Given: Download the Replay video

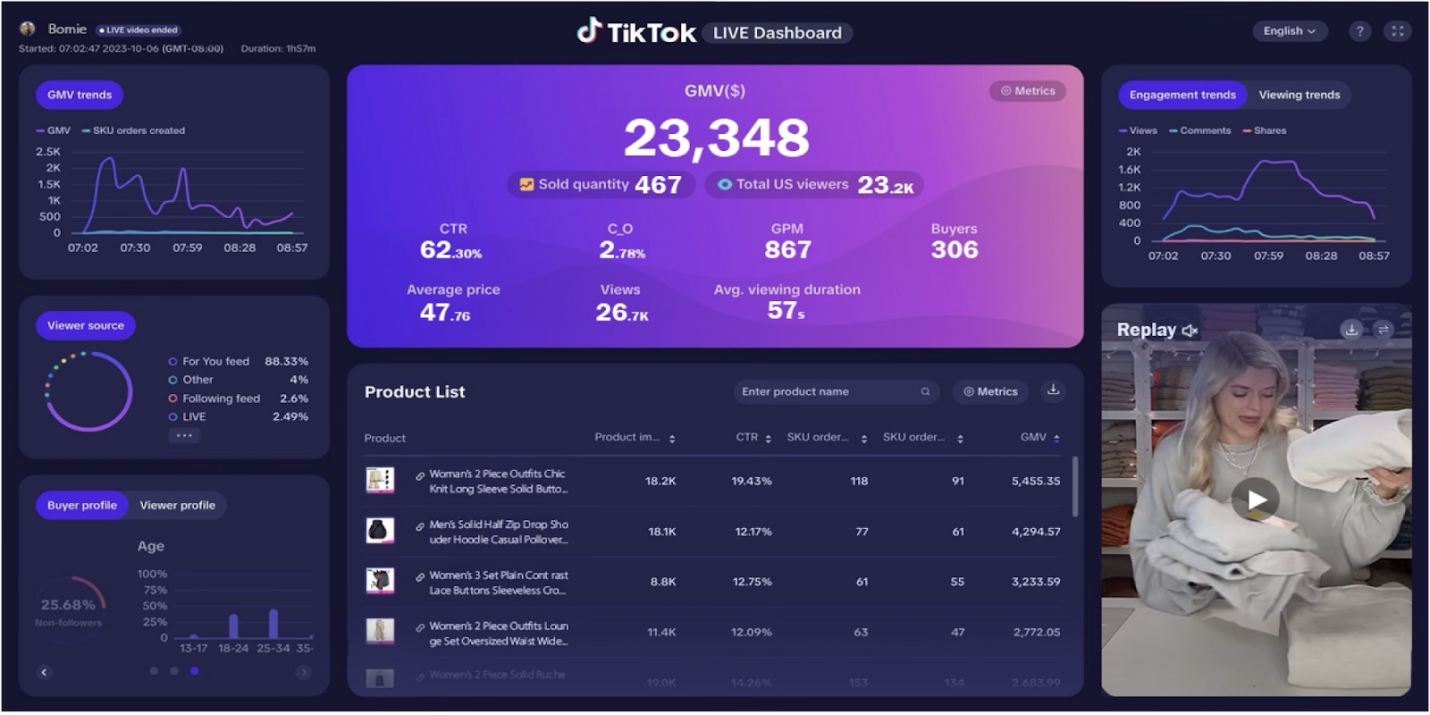Looking at the screenshot, I should (x=1352, y=329).
